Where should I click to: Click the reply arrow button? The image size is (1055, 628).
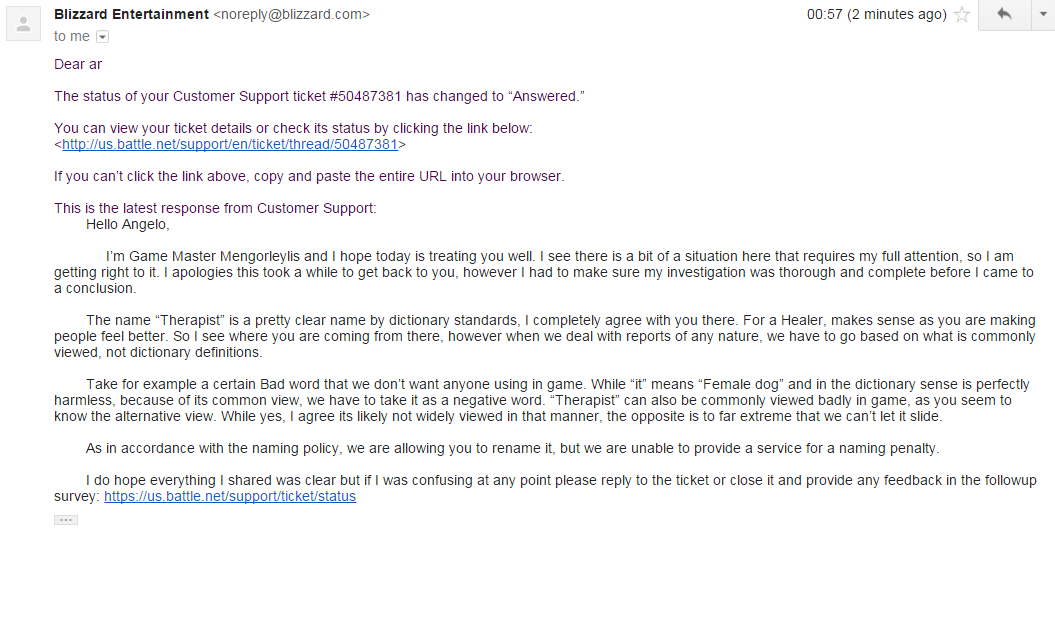click(1004, 14)
